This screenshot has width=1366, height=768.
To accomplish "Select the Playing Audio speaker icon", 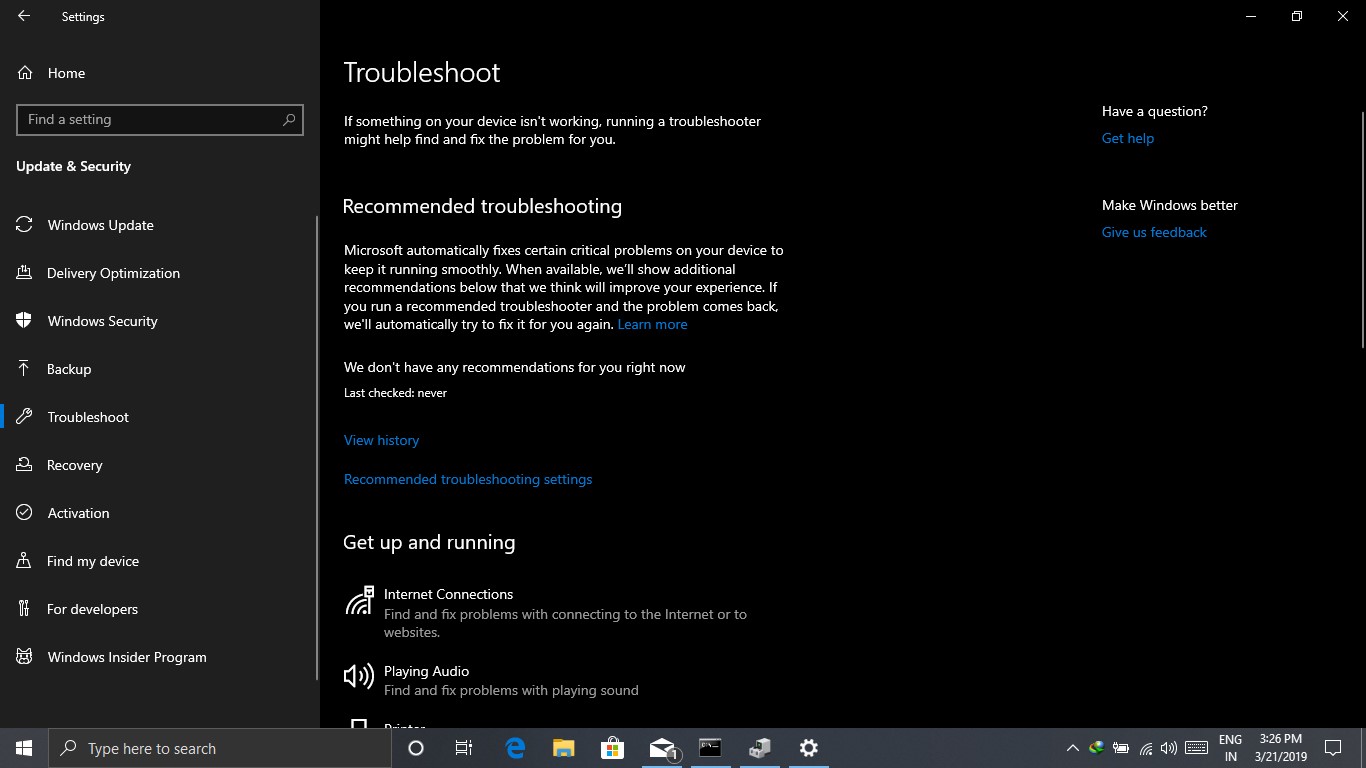I will pos(359,677).
